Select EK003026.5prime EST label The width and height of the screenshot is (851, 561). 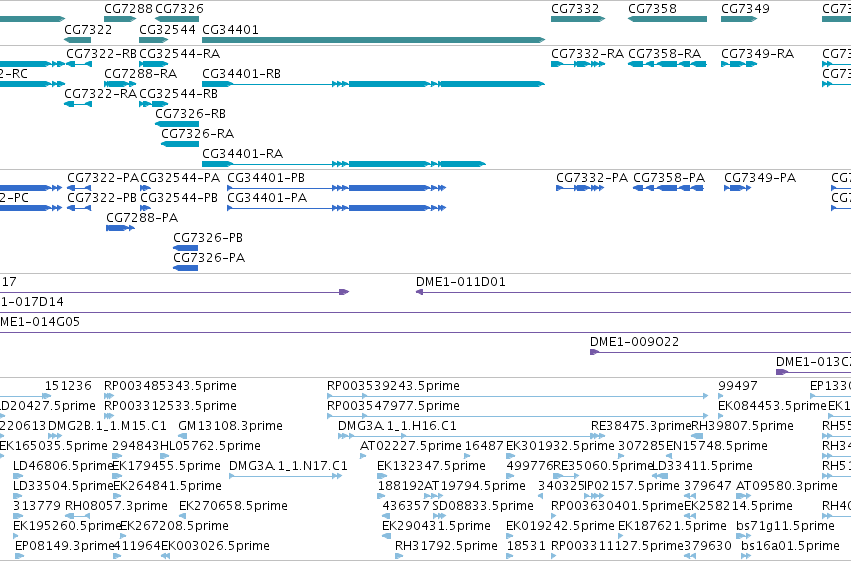215,546
